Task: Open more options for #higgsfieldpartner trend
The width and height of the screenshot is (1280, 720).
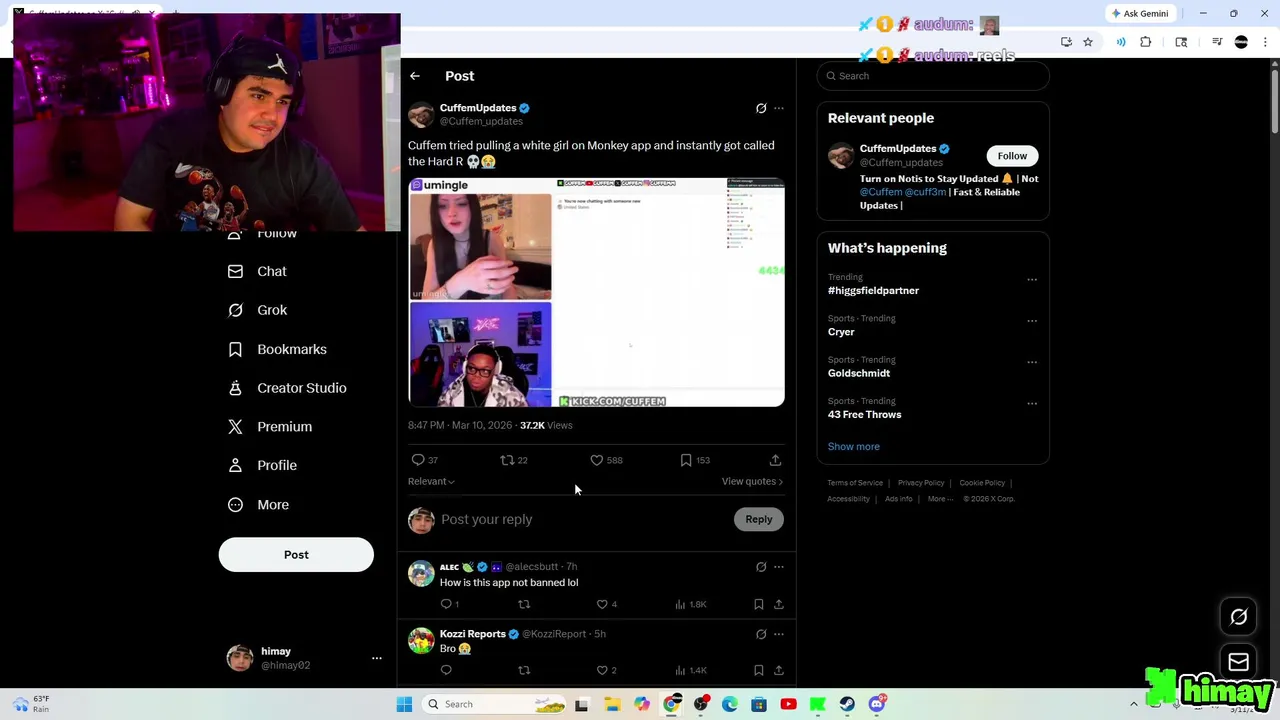Action: coord(1032,280)
